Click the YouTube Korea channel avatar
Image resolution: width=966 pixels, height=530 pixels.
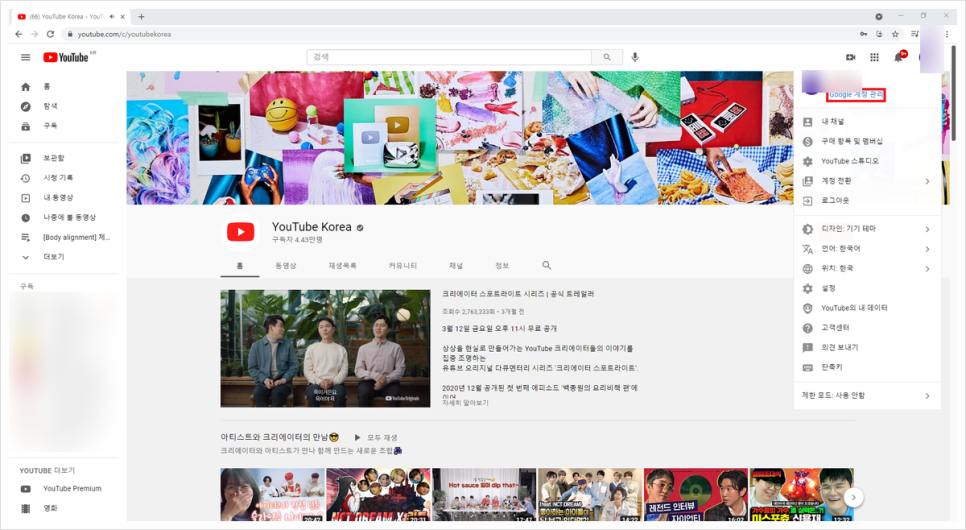point(240,232)
